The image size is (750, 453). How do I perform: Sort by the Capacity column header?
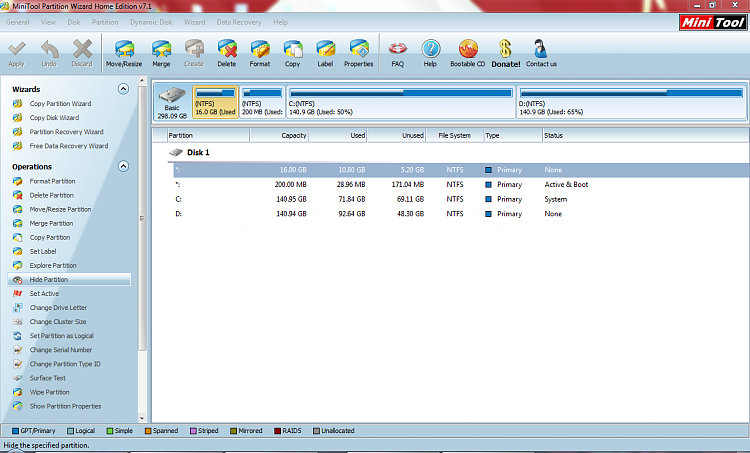(x=279, y=135)
